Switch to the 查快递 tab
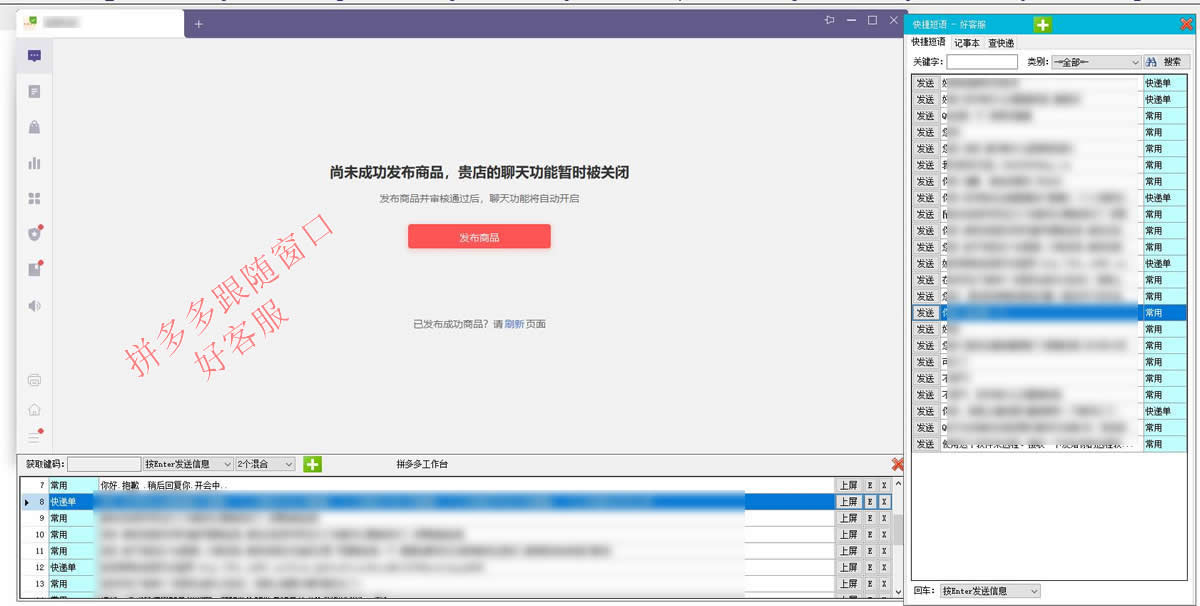 pyautogui.click(x=1000, y=43)
